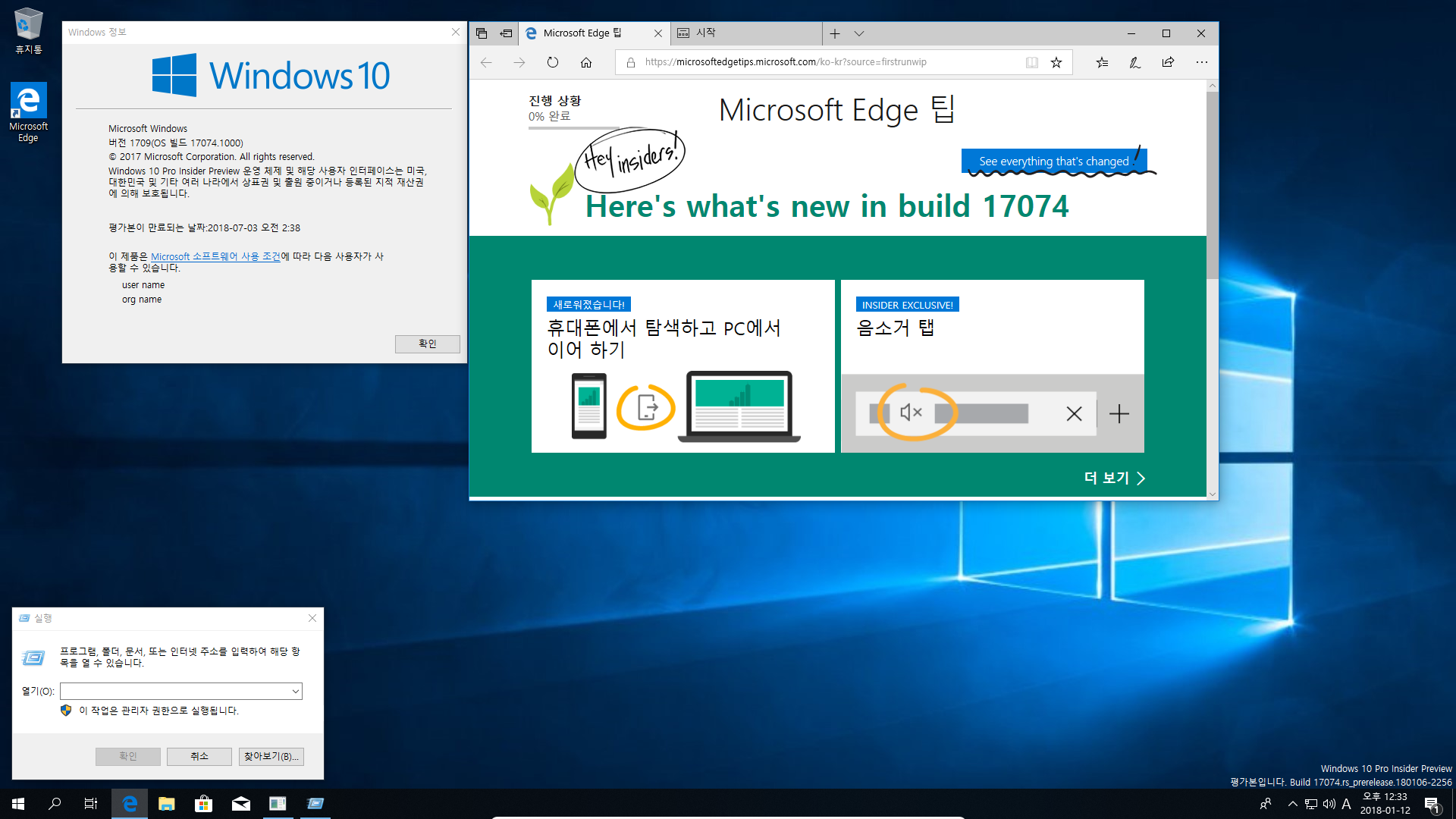Open taskbar search magnifier
The image size is (1456, 819).
55,804
